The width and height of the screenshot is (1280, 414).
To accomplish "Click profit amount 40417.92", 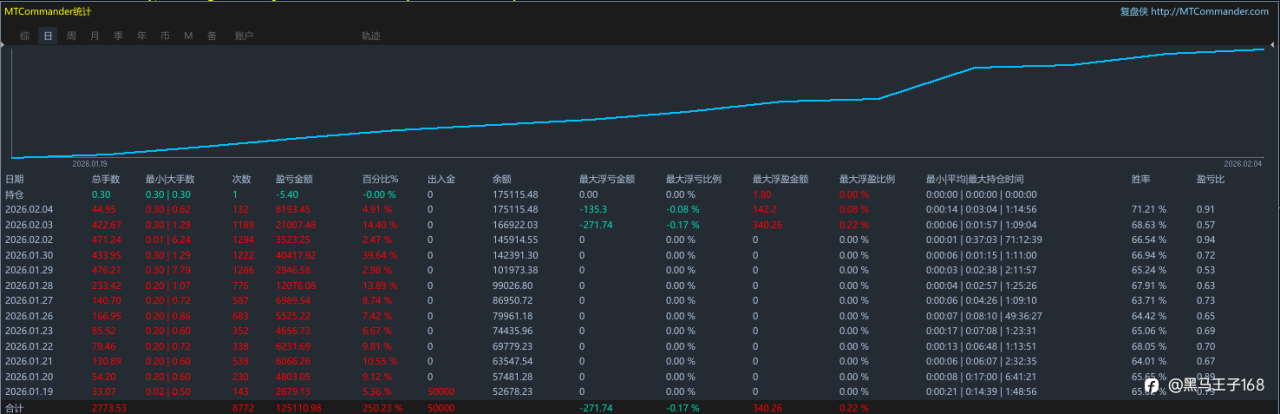I will point(297,256).
